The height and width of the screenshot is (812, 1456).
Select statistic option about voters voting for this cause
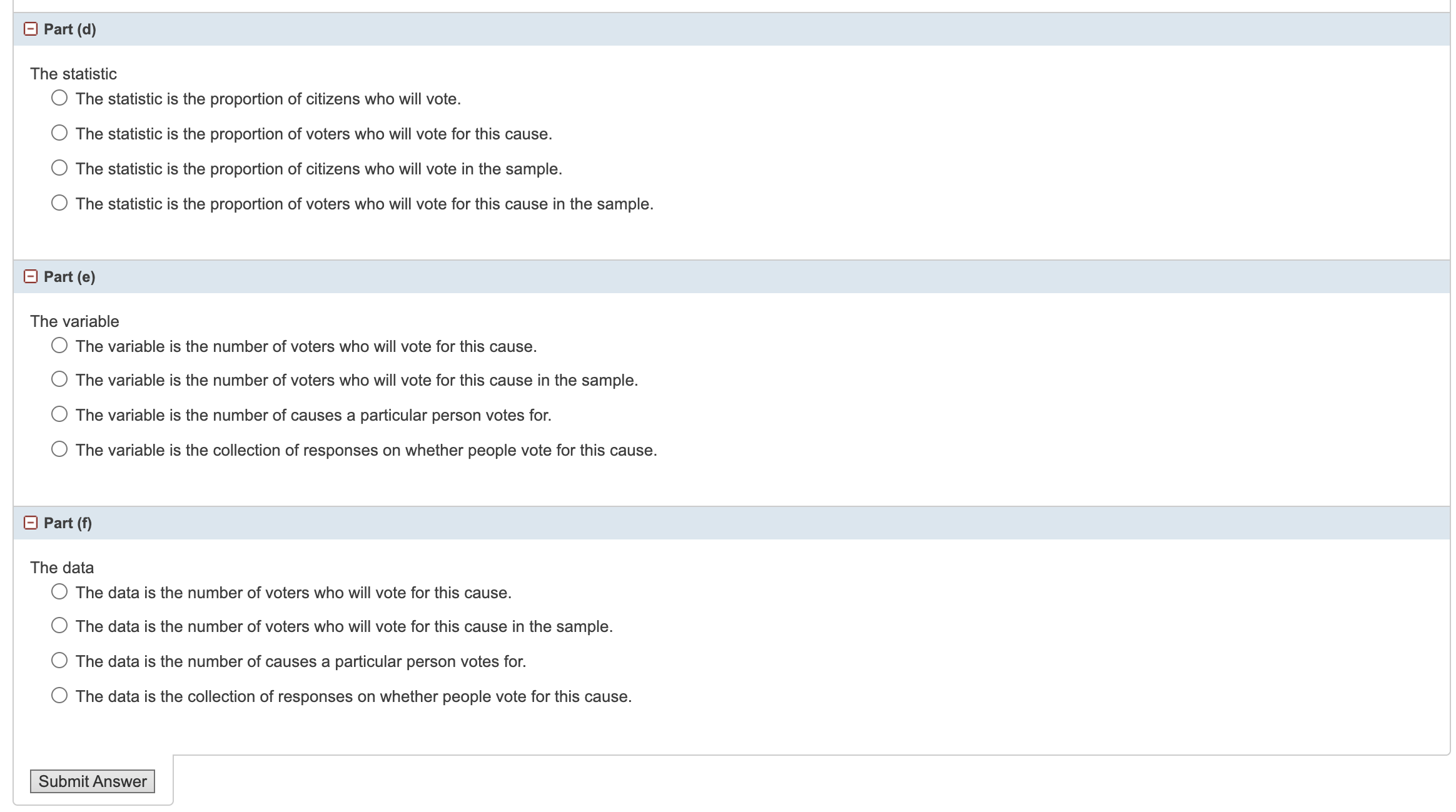(x=59, y=132)
